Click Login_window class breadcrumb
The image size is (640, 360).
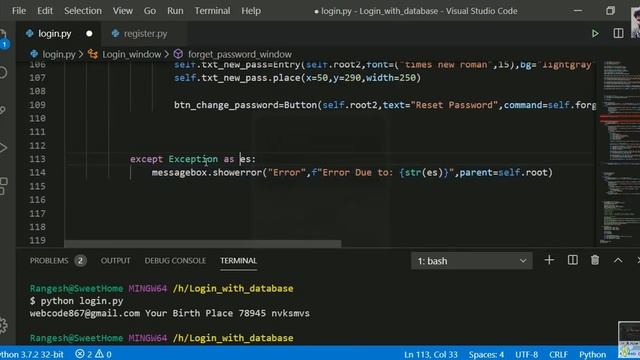(131, 54)
